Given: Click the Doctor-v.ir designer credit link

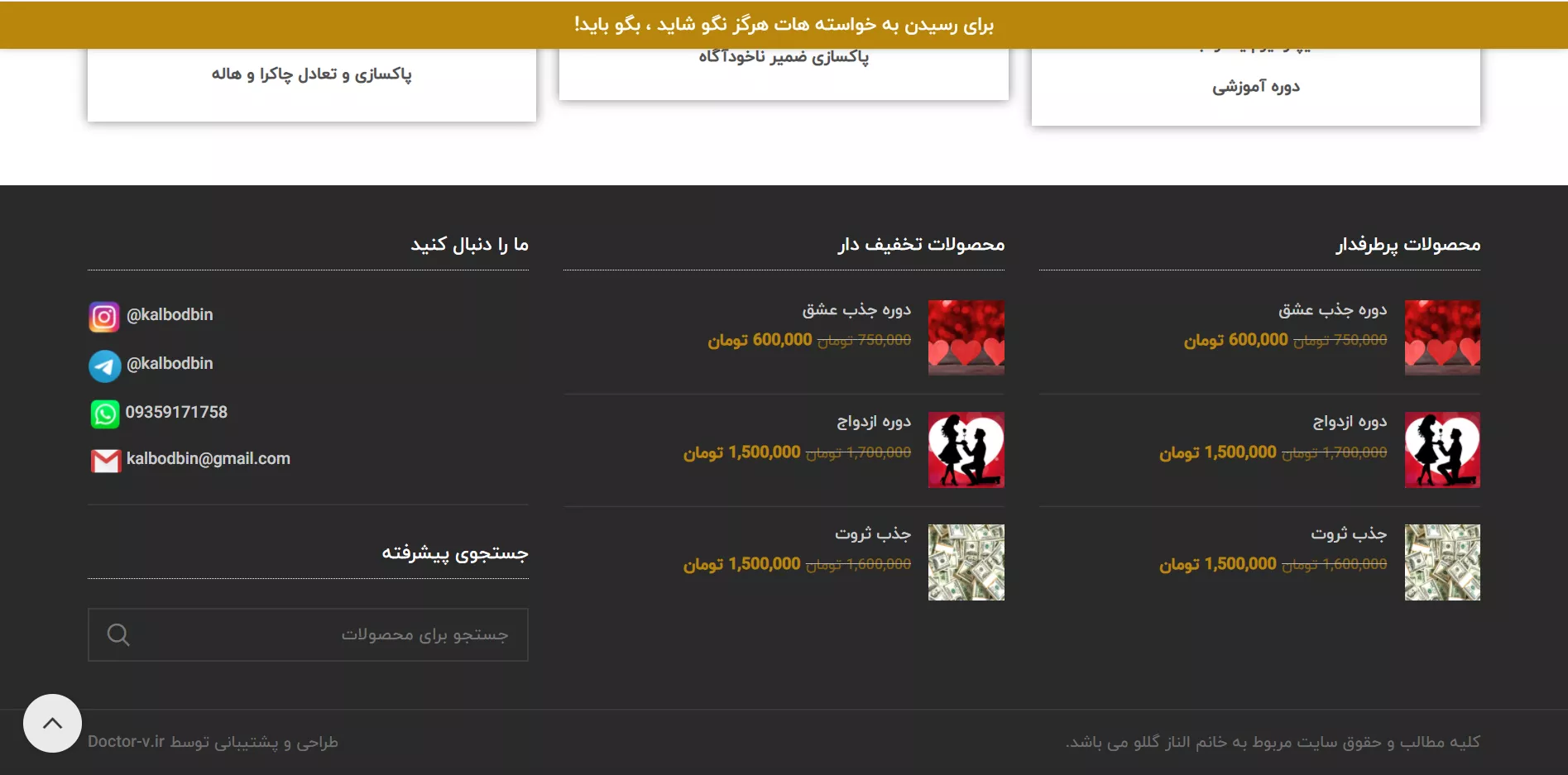Looking at the screenshot, I should [126, 742].
